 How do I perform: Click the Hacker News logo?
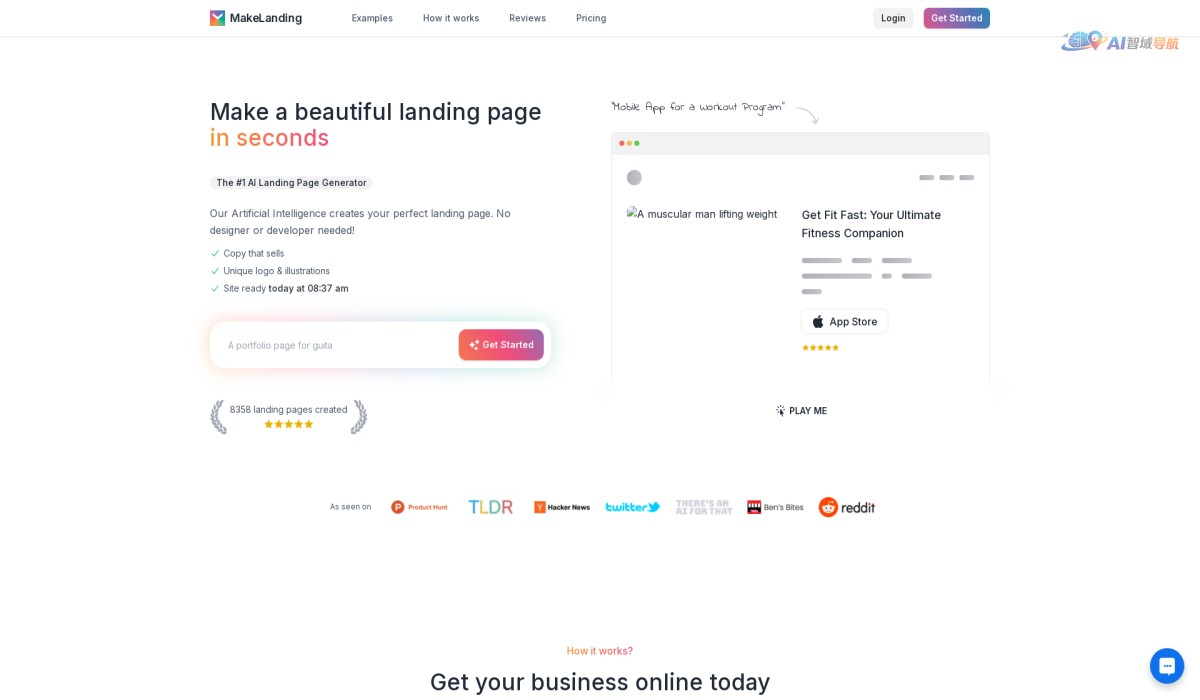click(561, 507)
